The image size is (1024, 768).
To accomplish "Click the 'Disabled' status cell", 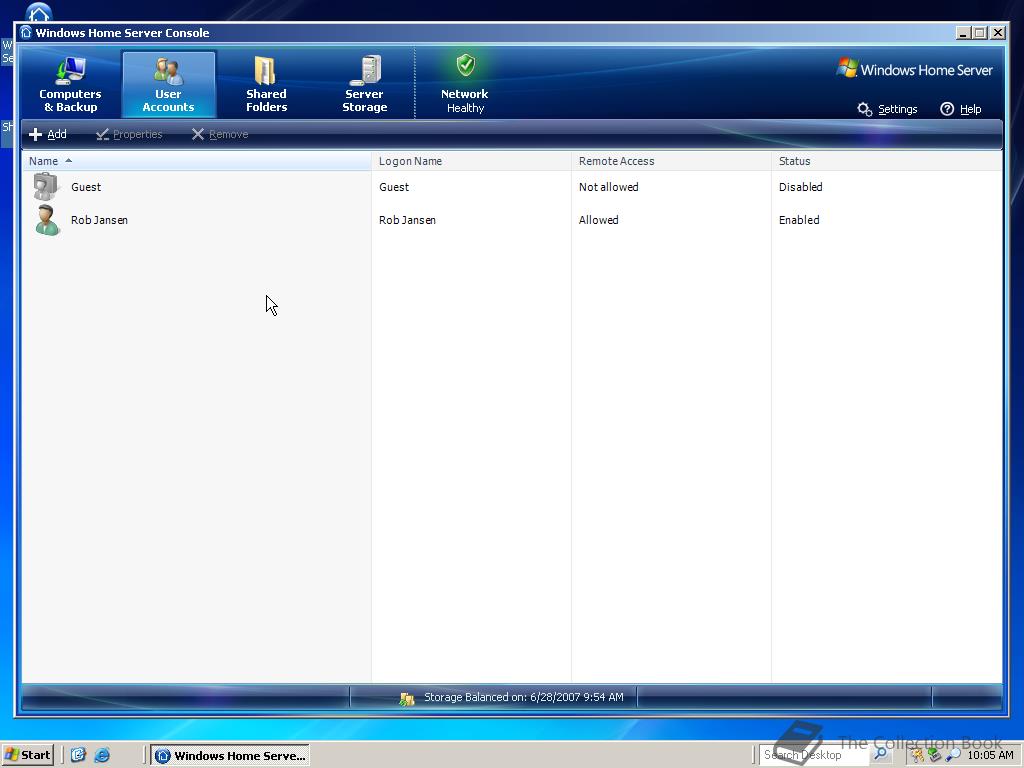I will [x=801, y=187].
